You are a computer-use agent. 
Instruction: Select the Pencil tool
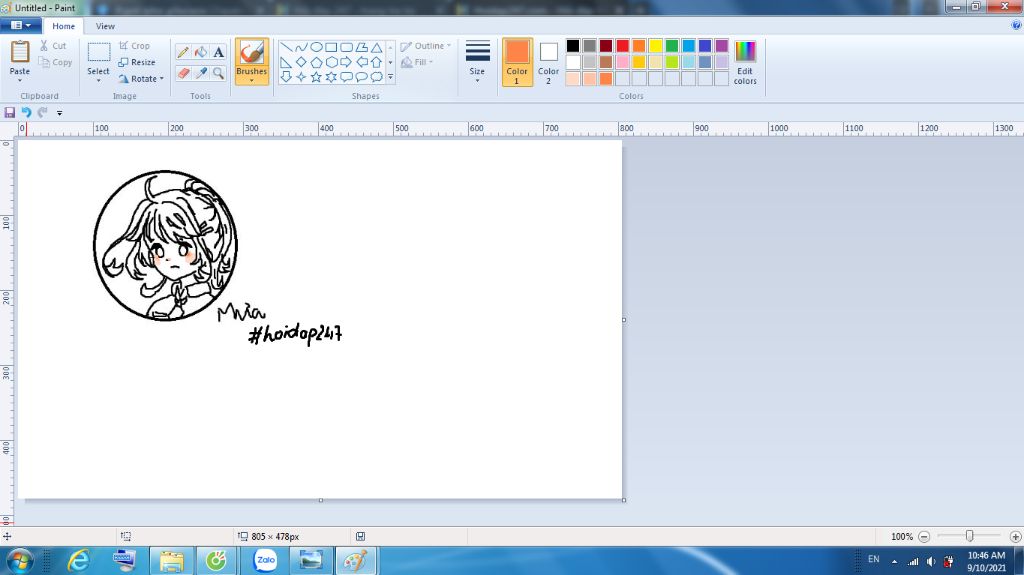click(184, 52)
